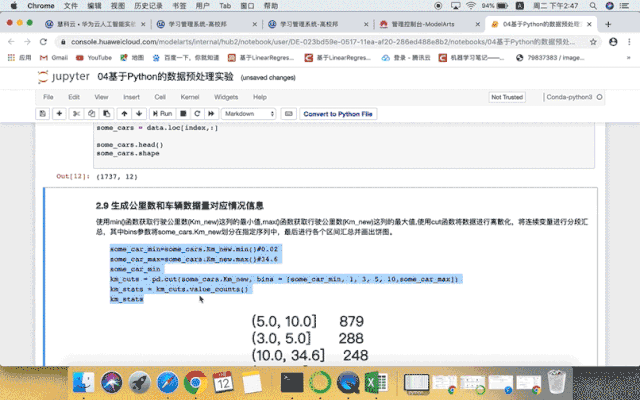Click the Not Trusted notebook button
Viewport: 640px width, 400px height.
pos(507,97)
